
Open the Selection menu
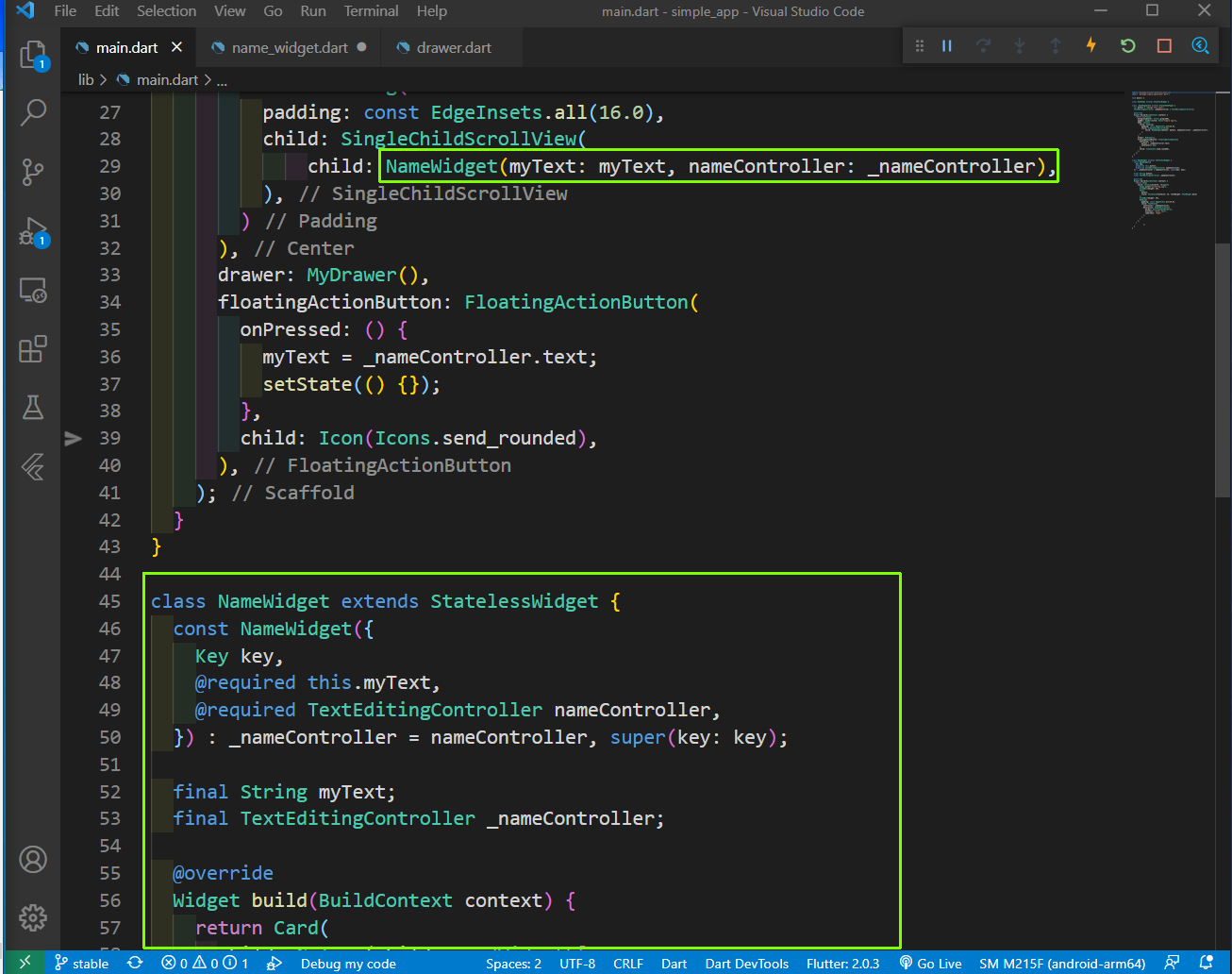[x=167, y=11]
